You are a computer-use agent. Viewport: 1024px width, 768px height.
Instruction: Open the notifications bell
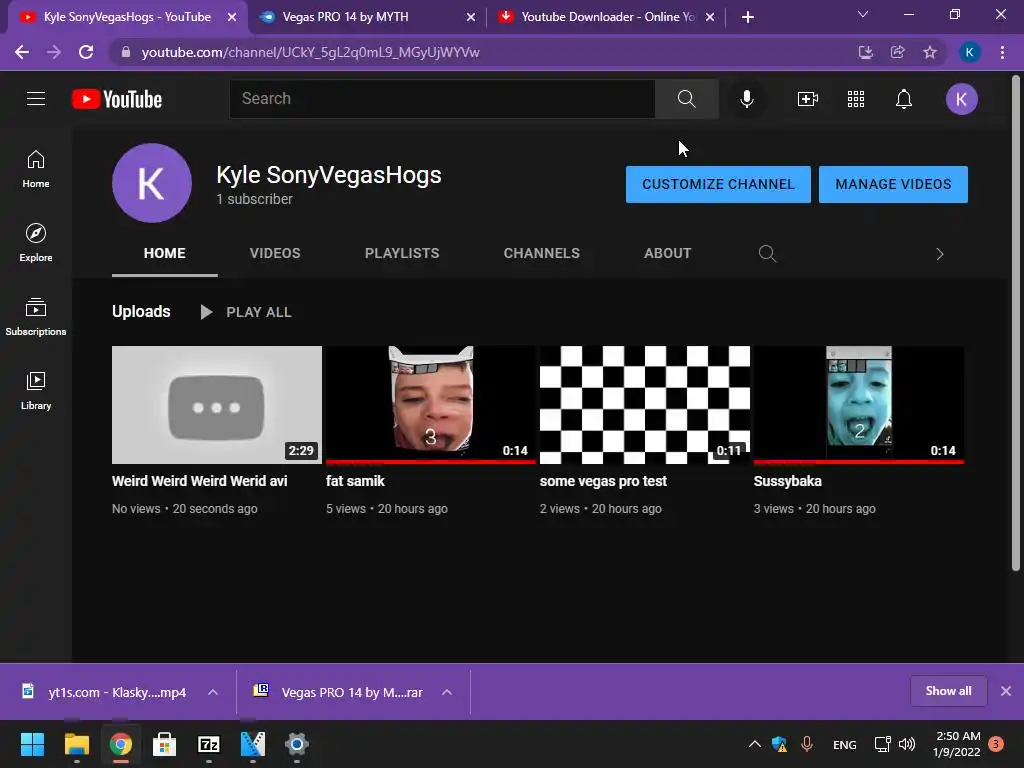click(x=904, y=99)
